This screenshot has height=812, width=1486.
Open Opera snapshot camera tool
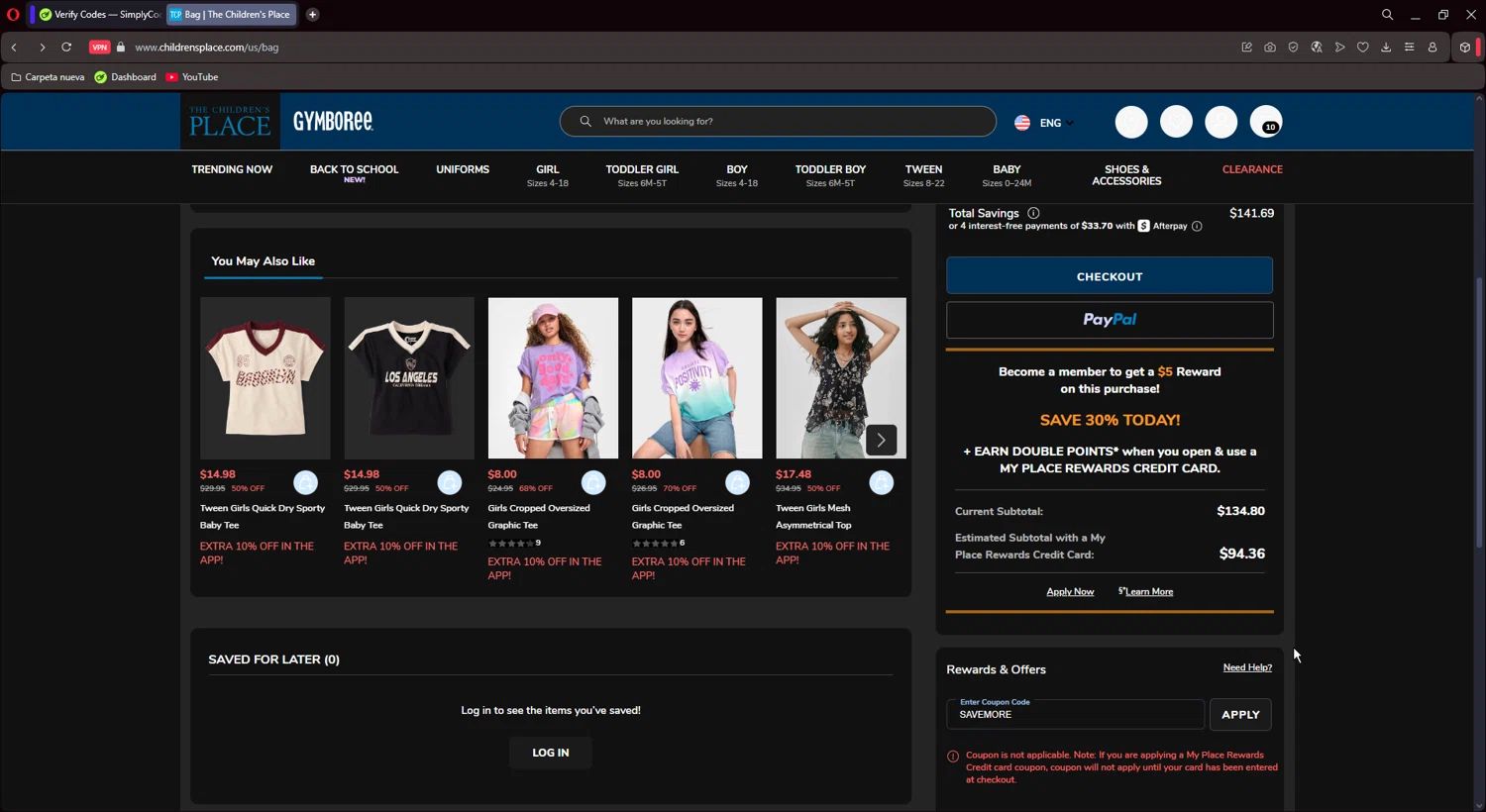click(x=1270, y=47)
